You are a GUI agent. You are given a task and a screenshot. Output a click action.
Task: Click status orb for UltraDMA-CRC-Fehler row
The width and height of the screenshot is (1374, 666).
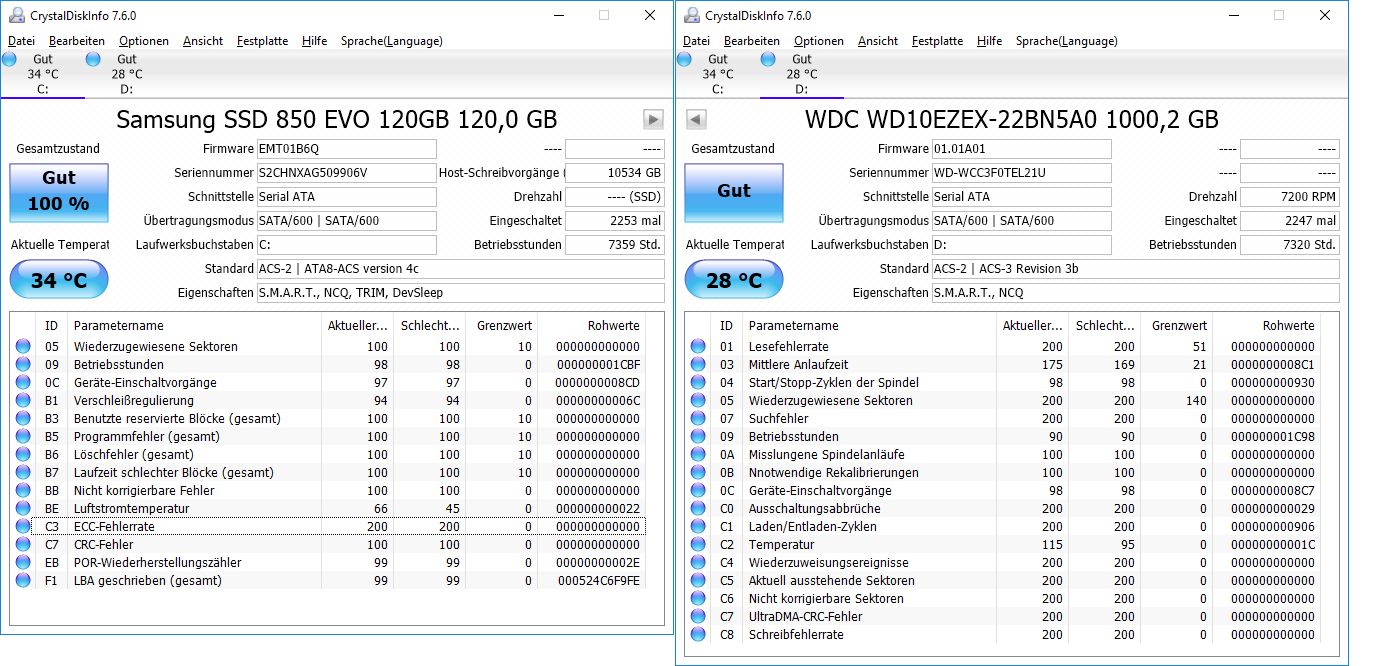pyautogui.click(x=698, y=617)
